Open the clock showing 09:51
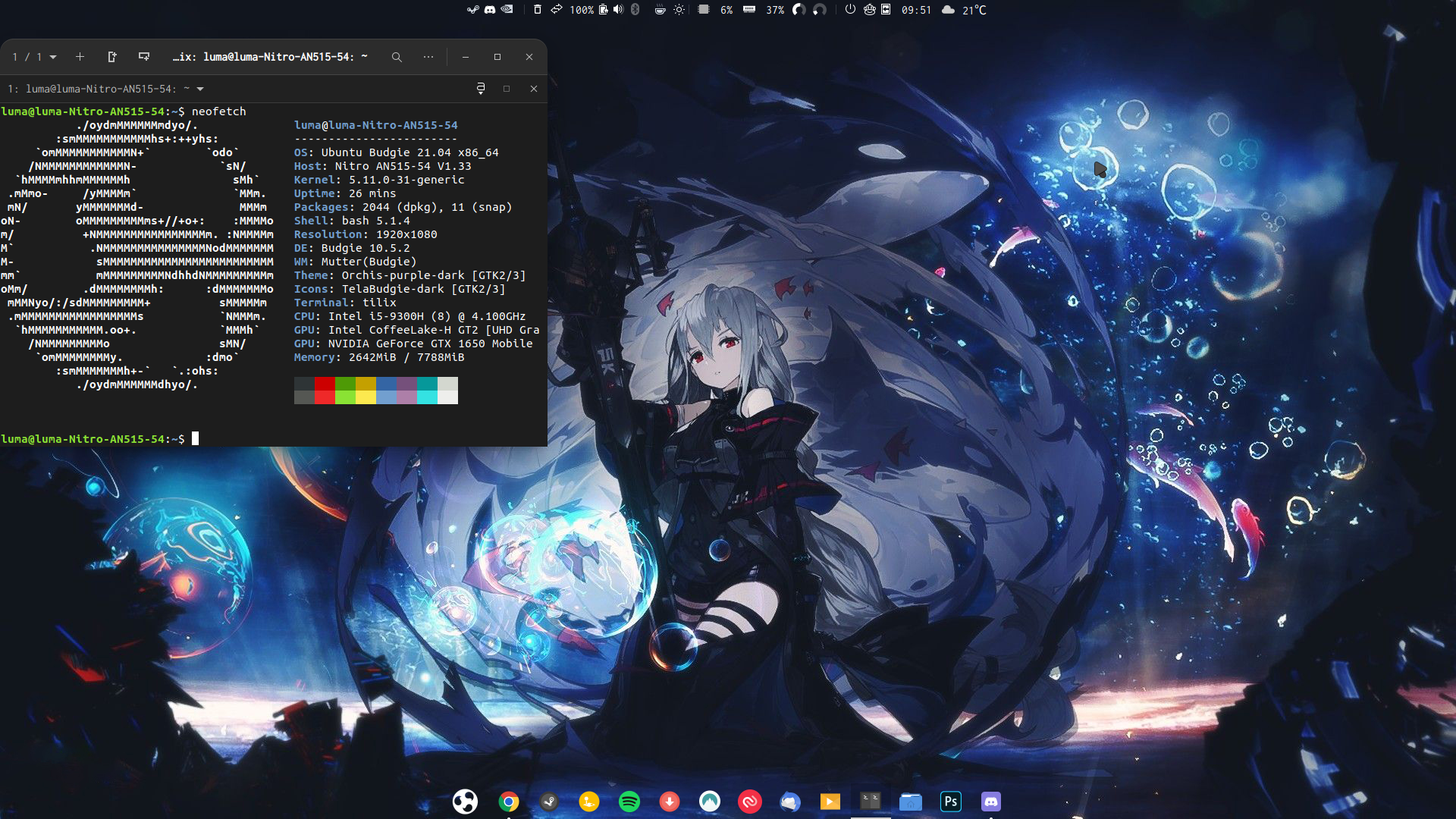This screenshot has height=819, width=1456. [916, 10]
